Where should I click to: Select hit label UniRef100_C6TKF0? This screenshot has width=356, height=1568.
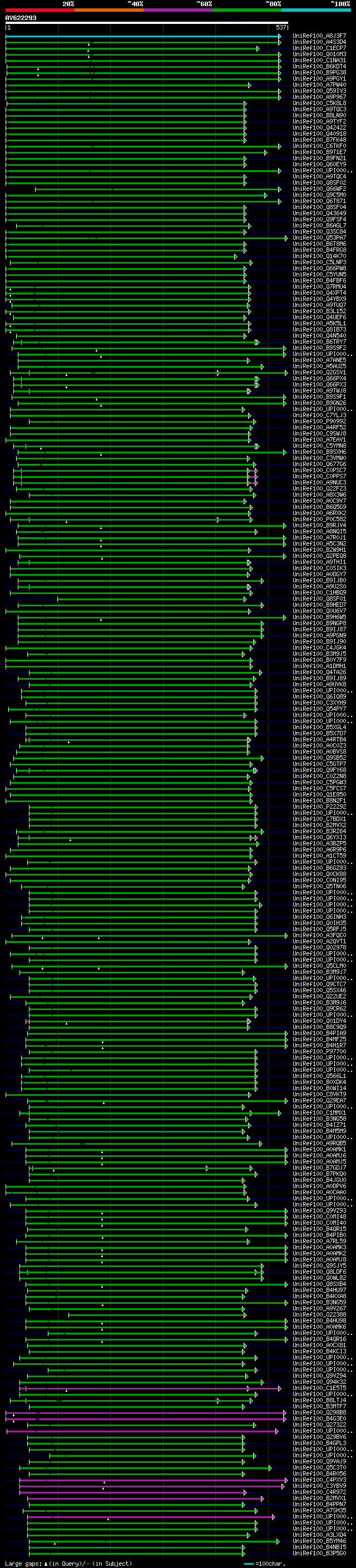[x=319, y=146]
